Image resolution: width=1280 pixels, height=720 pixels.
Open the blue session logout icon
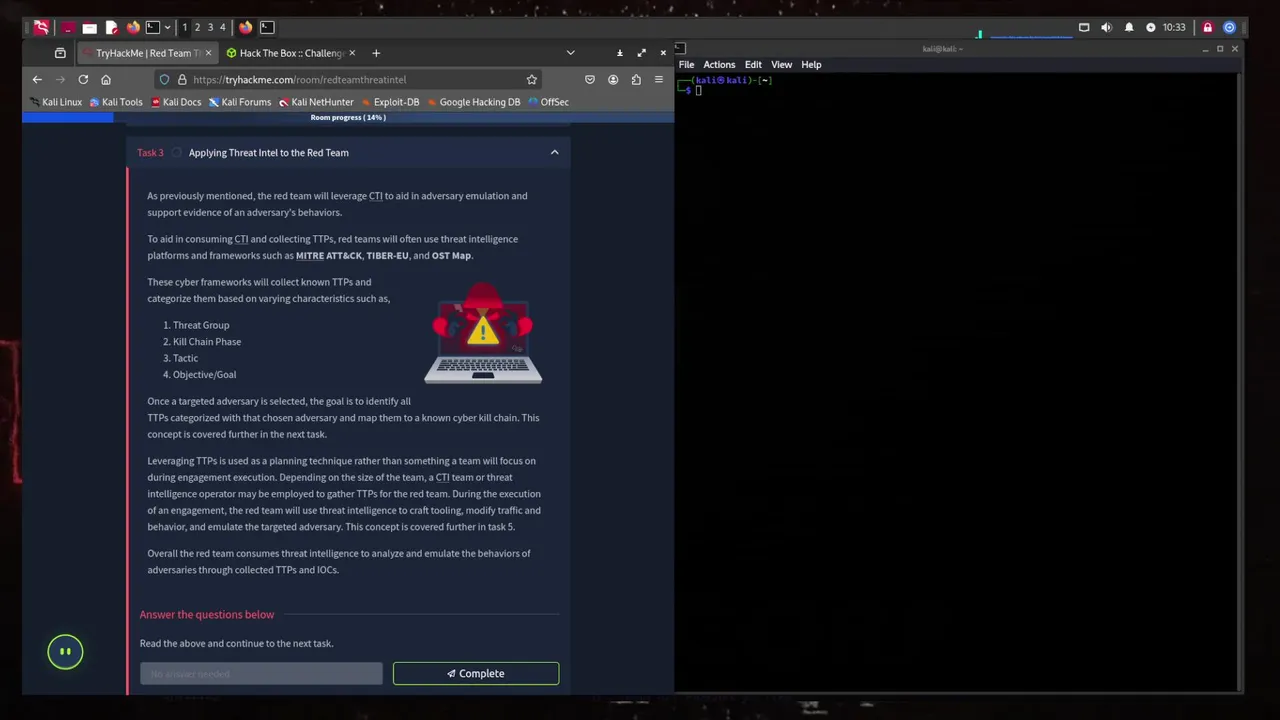1230,27
